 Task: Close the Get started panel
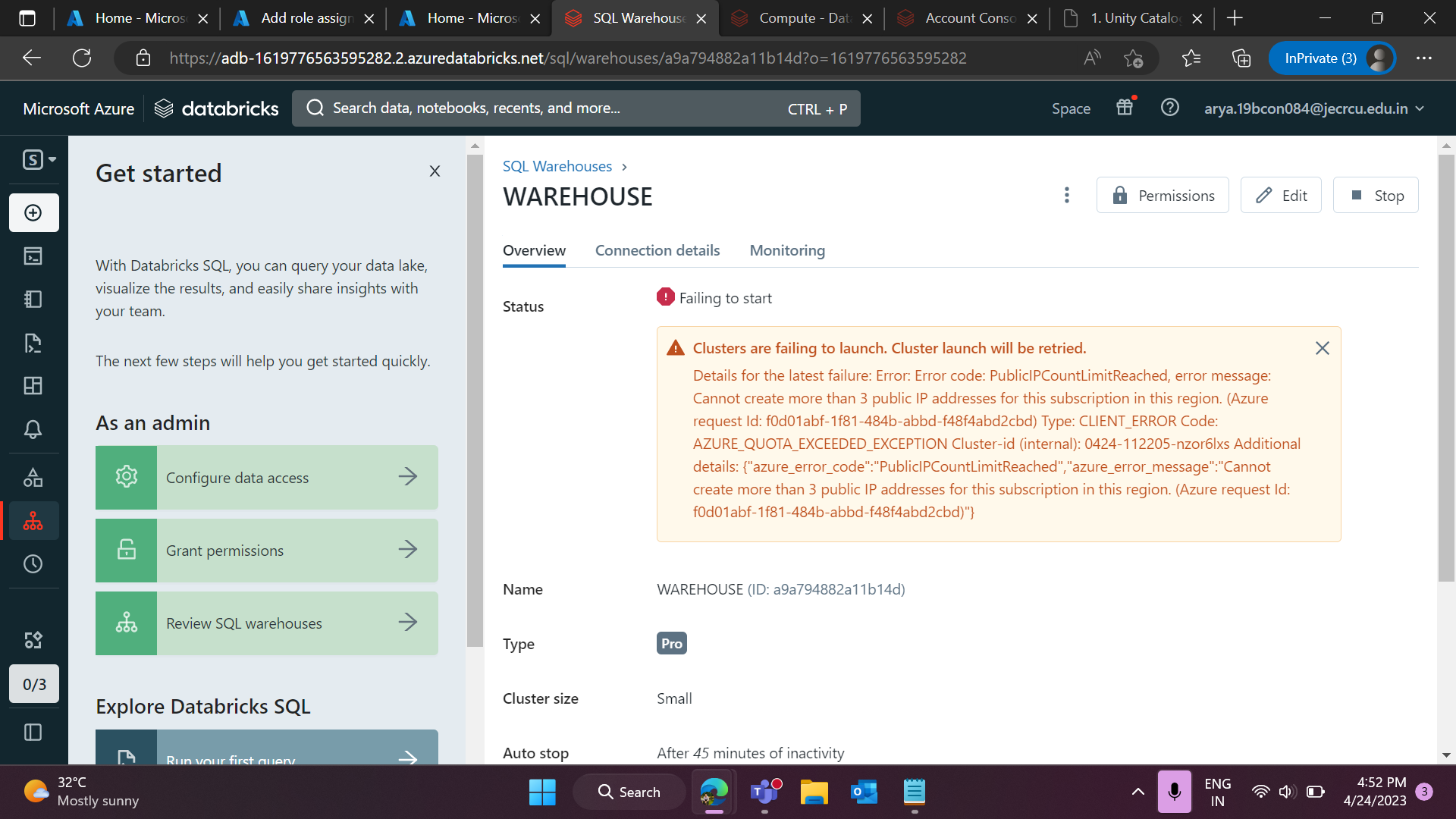[x=435, y=171]
